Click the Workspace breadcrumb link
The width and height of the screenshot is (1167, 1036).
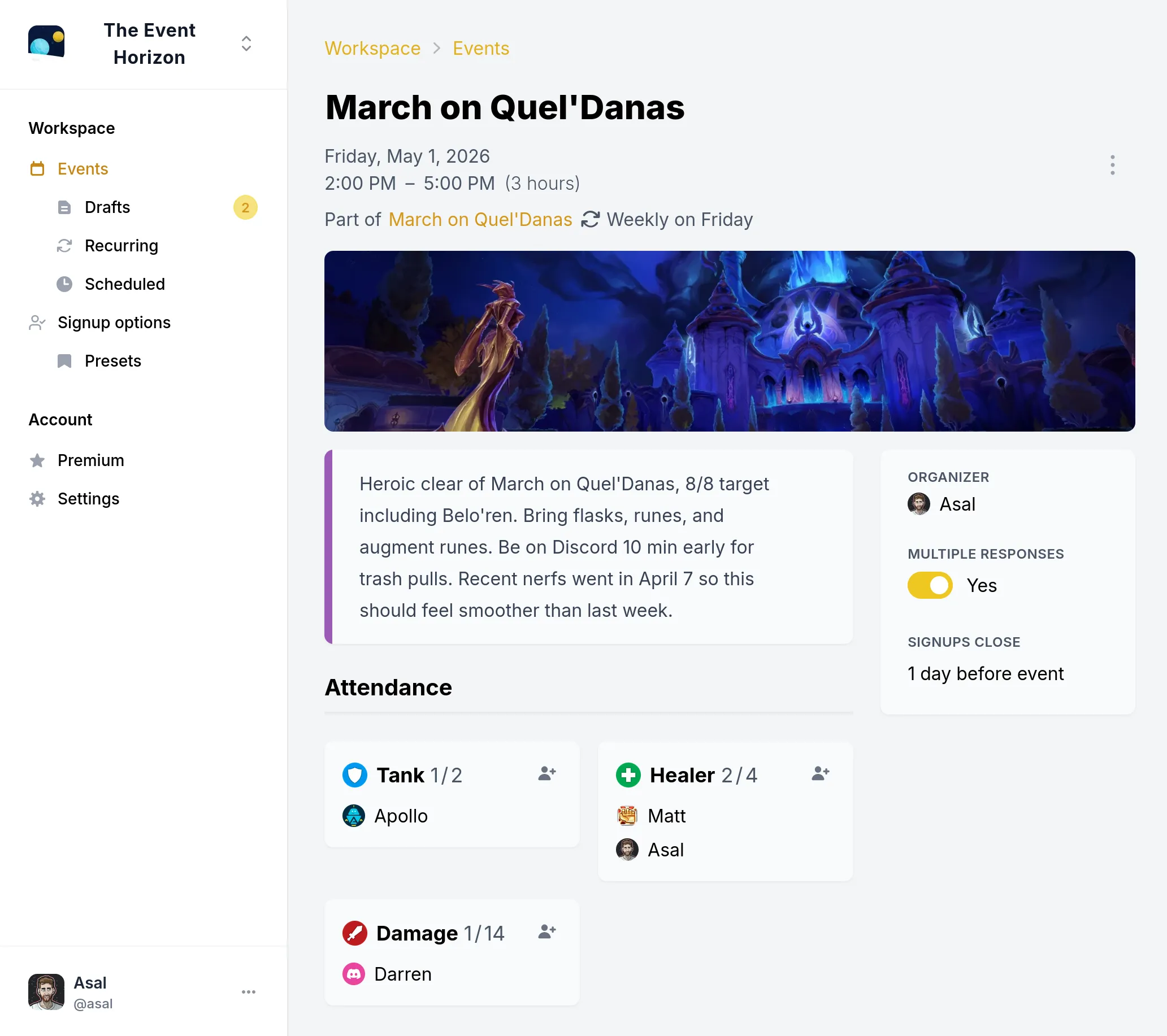[x=372, y=49]
